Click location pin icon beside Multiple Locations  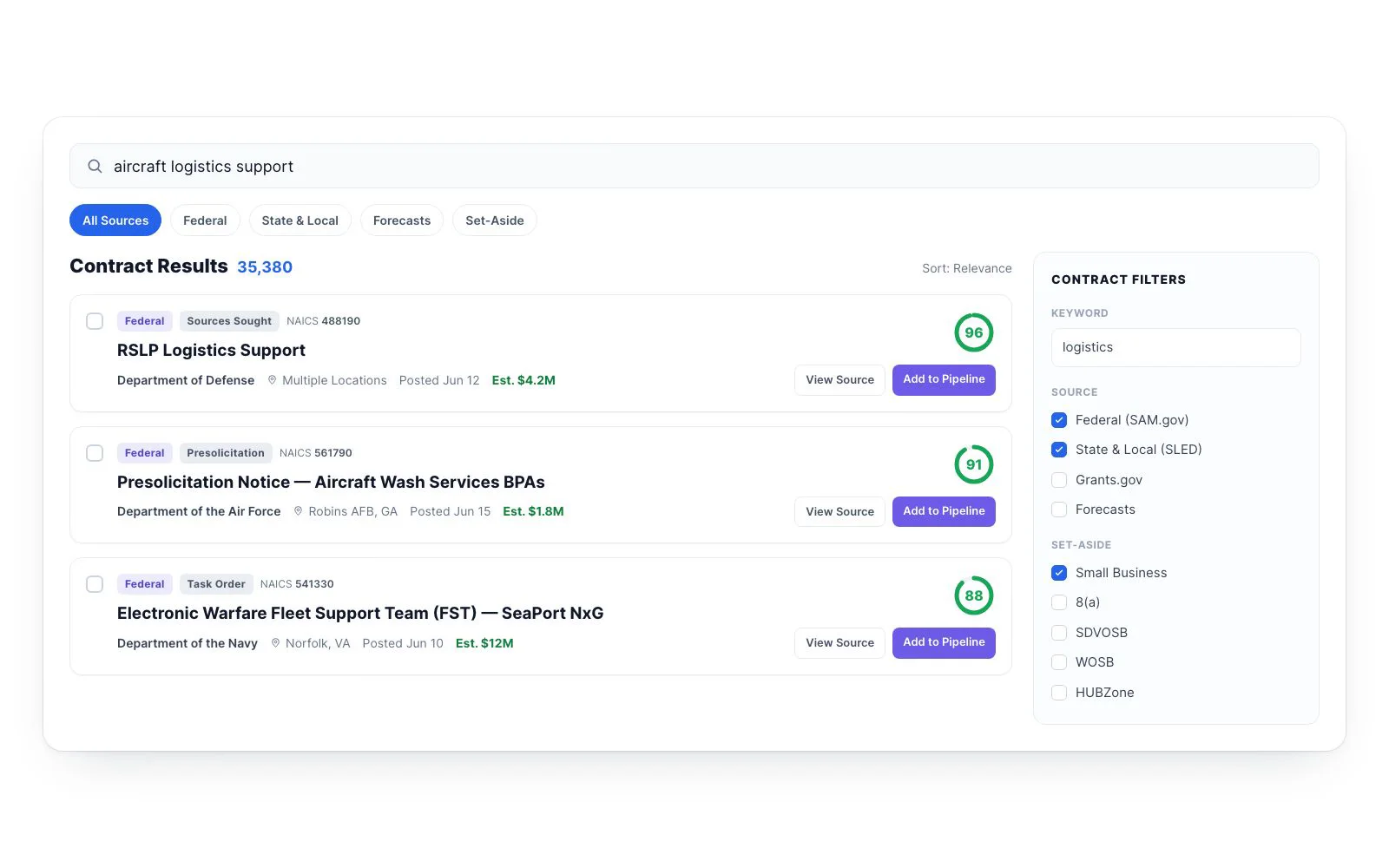coord(272,380)
